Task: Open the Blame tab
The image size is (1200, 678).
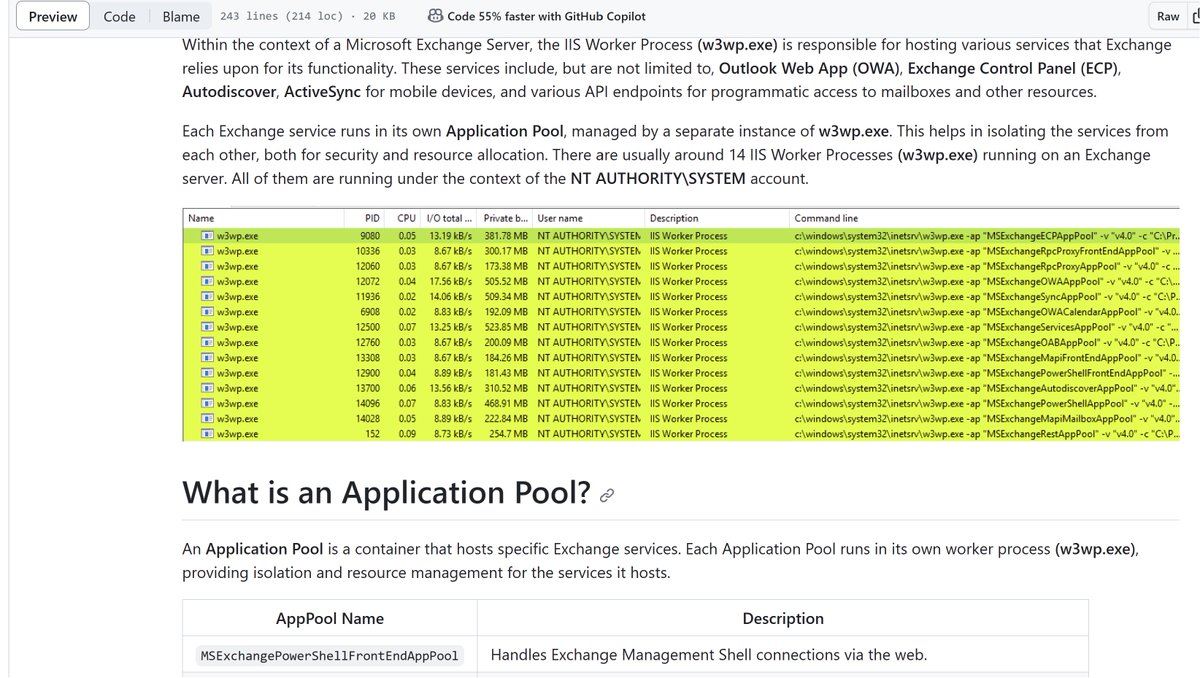Action: point(181,16)
